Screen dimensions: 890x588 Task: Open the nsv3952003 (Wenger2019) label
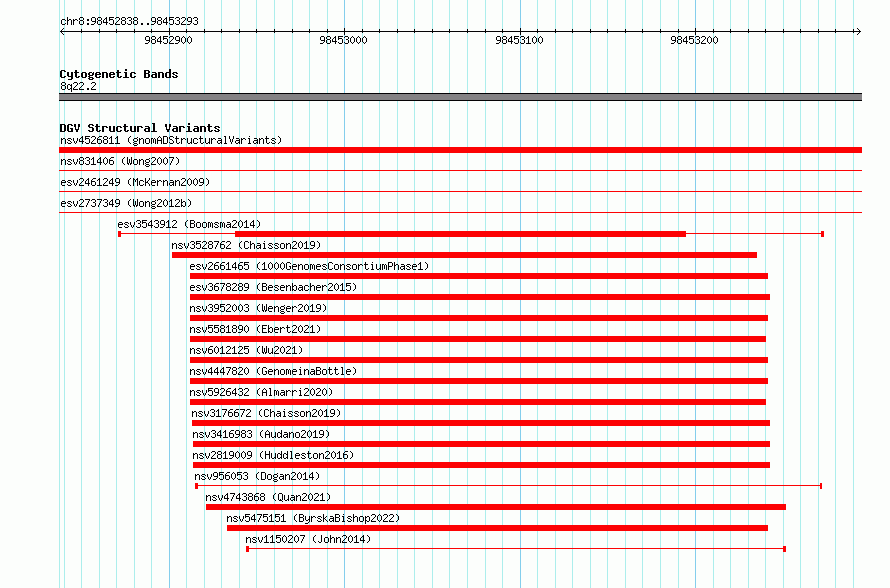[x=258, y=308]
